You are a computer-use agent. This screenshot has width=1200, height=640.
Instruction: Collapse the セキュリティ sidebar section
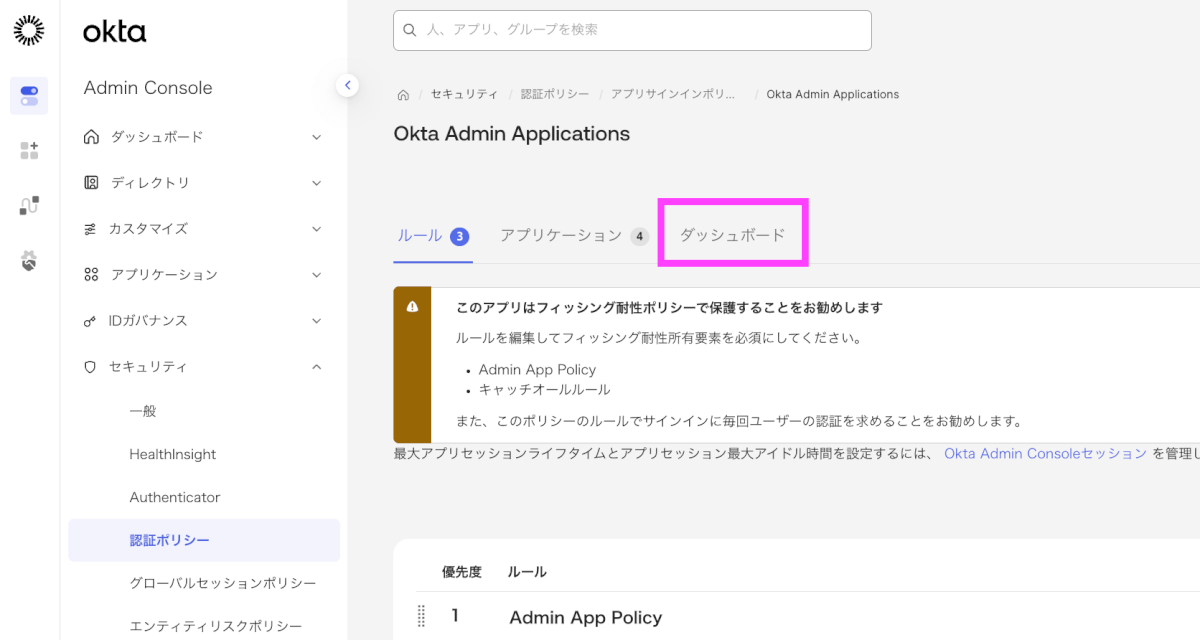316,367
